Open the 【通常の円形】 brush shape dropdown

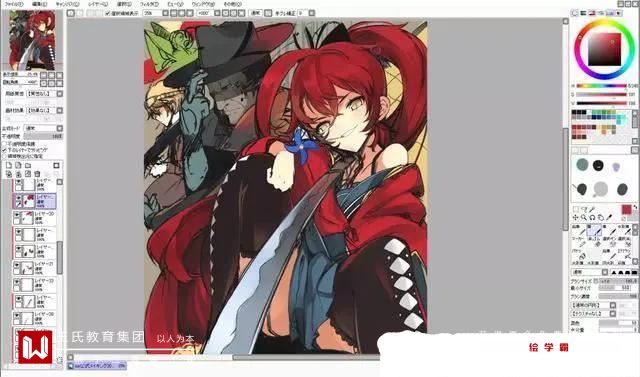pyautogui.click(x=613, y=305)
